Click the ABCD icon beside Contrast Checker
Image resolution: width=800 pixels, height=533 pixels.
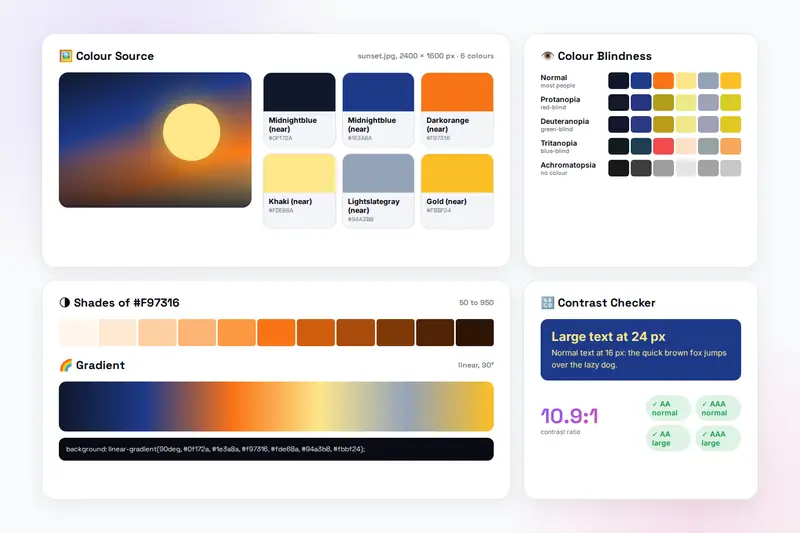click(x=547, y=302)
